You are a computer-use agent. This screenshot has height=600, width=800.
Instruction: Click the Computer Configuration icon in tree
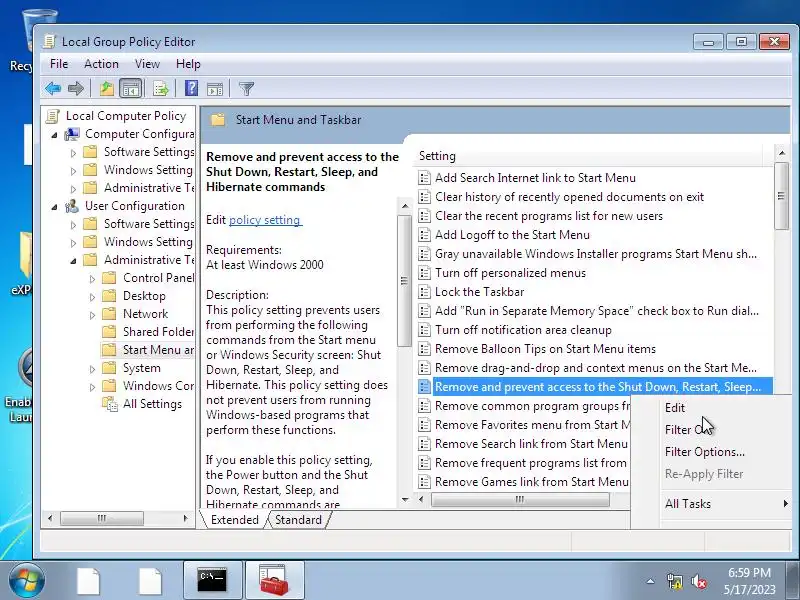(x=72, y=134)
